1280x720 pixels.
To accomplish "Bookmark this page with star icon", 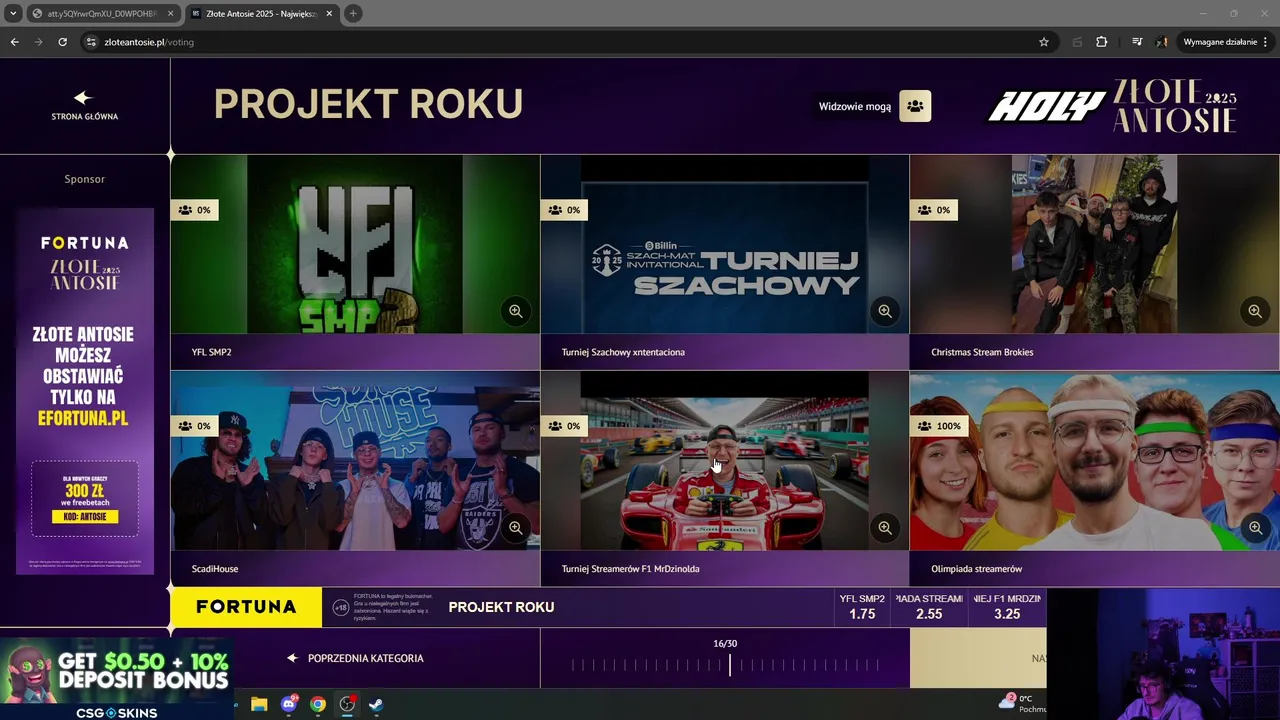I will tap(1044, 42).
